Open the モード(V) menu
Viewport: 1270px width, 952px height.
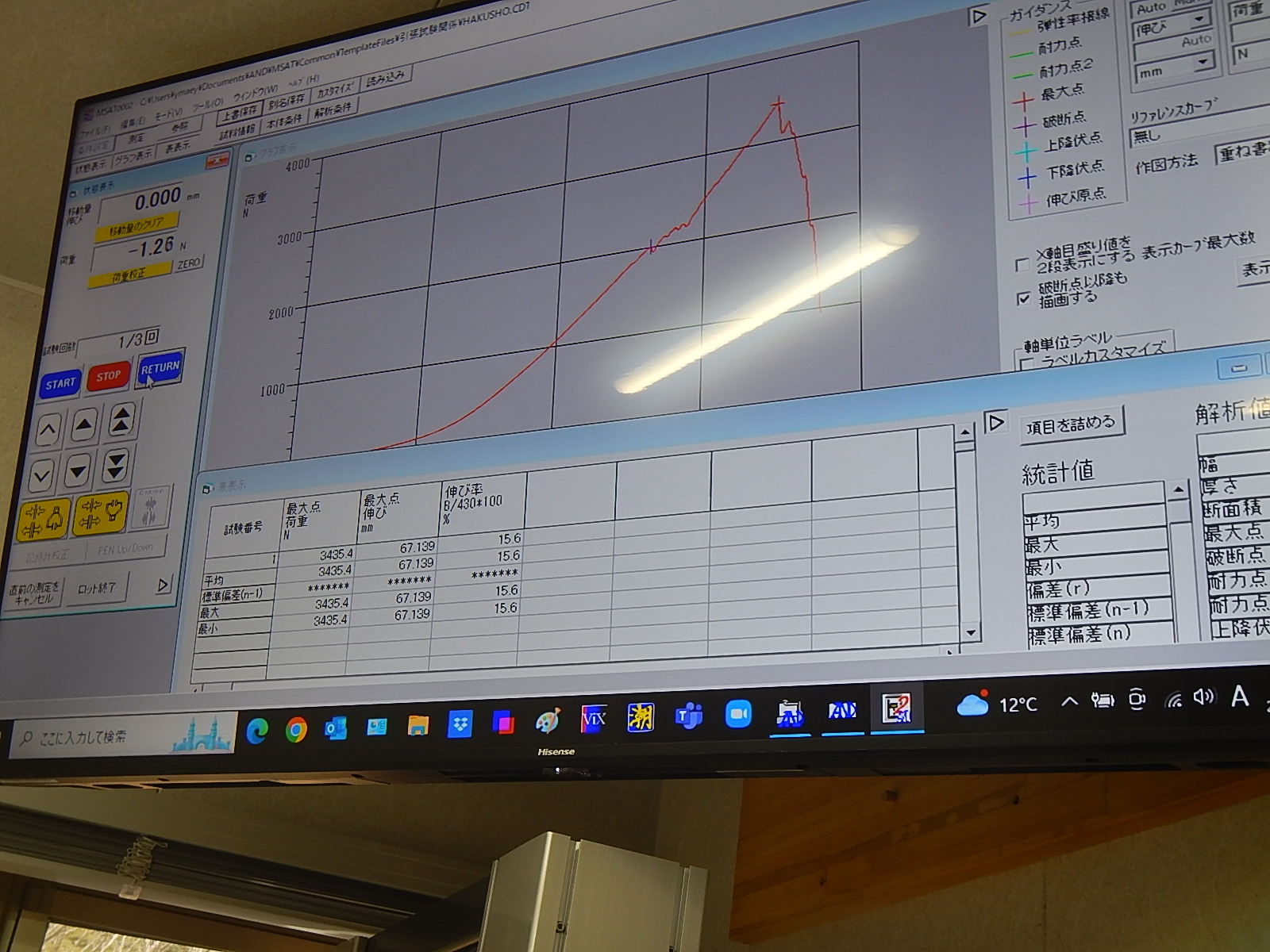168,113
